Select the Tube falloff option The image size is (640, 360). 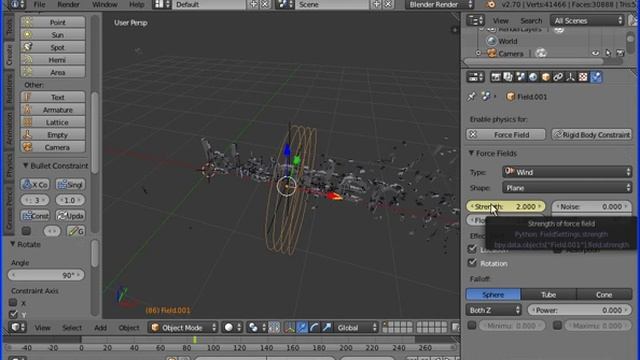click(549, 294)
